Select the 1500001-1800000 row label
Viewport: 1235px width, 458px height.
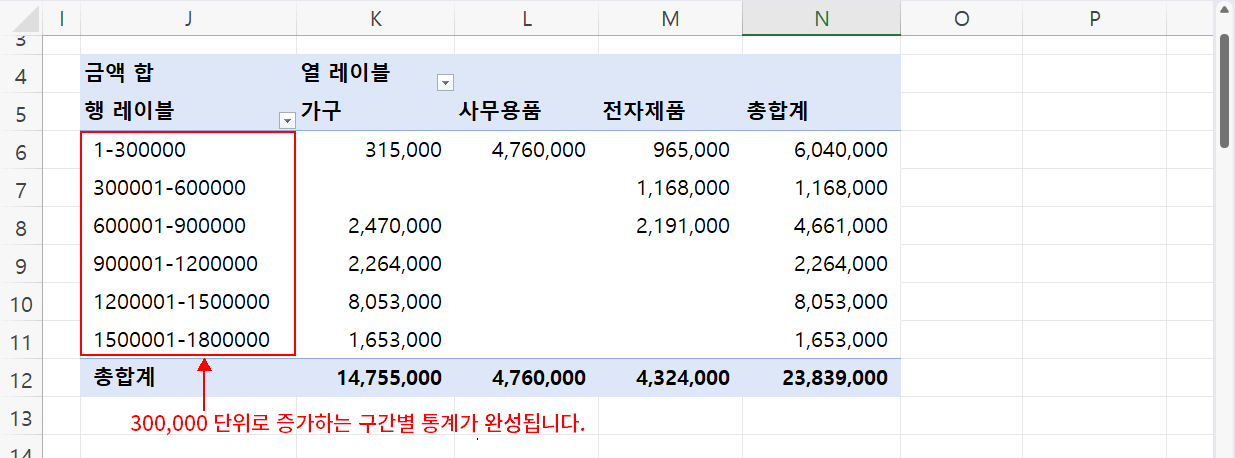click(x=189, y=339)
